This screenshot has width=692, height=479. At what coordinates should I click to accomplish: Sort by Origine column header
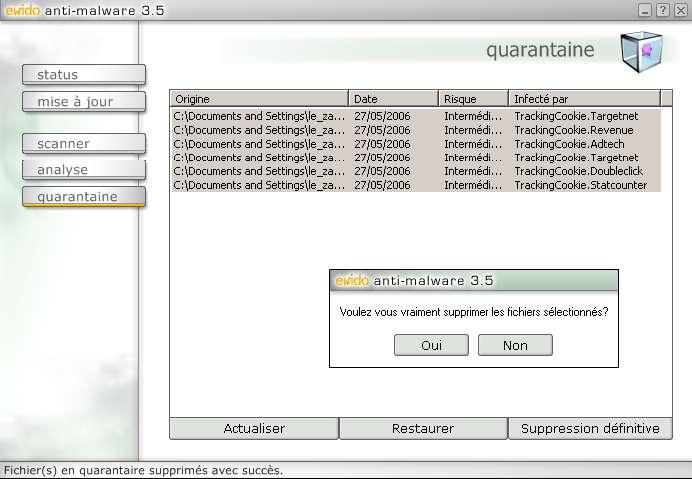pyautogui.click(x=259, y=98)
